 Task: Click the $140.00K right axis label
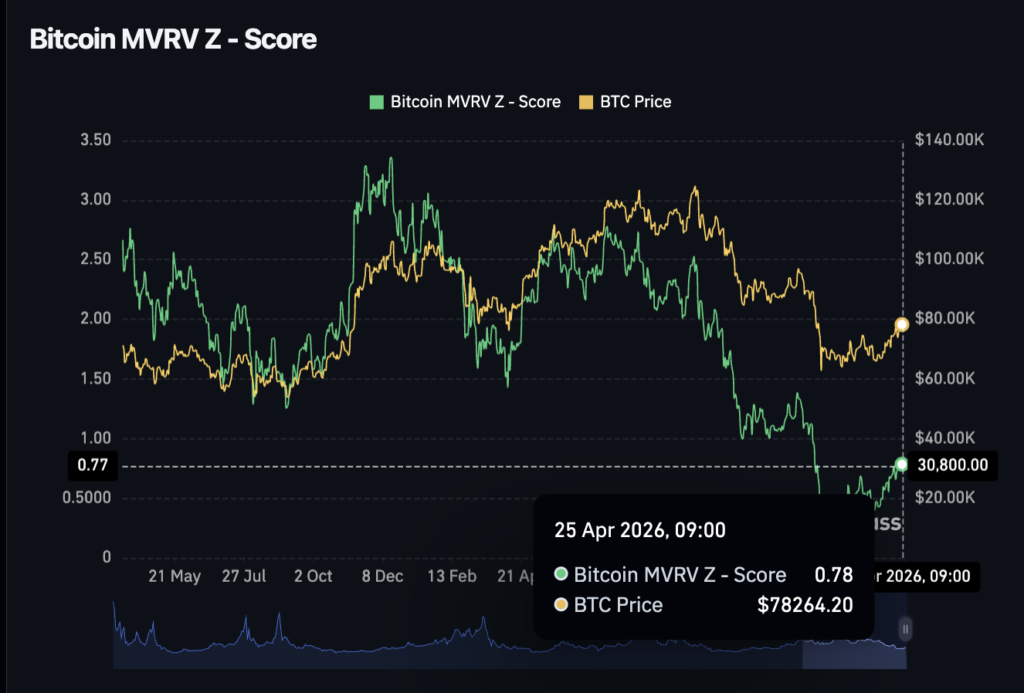[x=949, y=140]
